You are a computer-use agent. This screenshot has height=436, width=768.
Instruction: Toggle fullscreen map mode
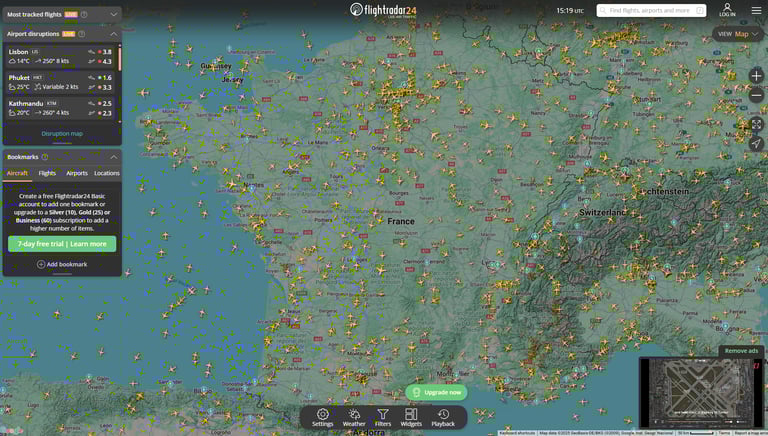[756, 124]
